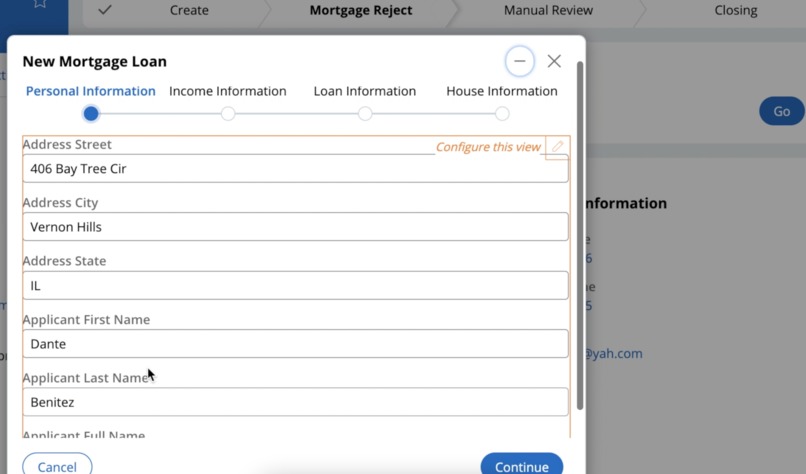
Task: Click the Personal Information progress circle
Action: pos(91,114)
